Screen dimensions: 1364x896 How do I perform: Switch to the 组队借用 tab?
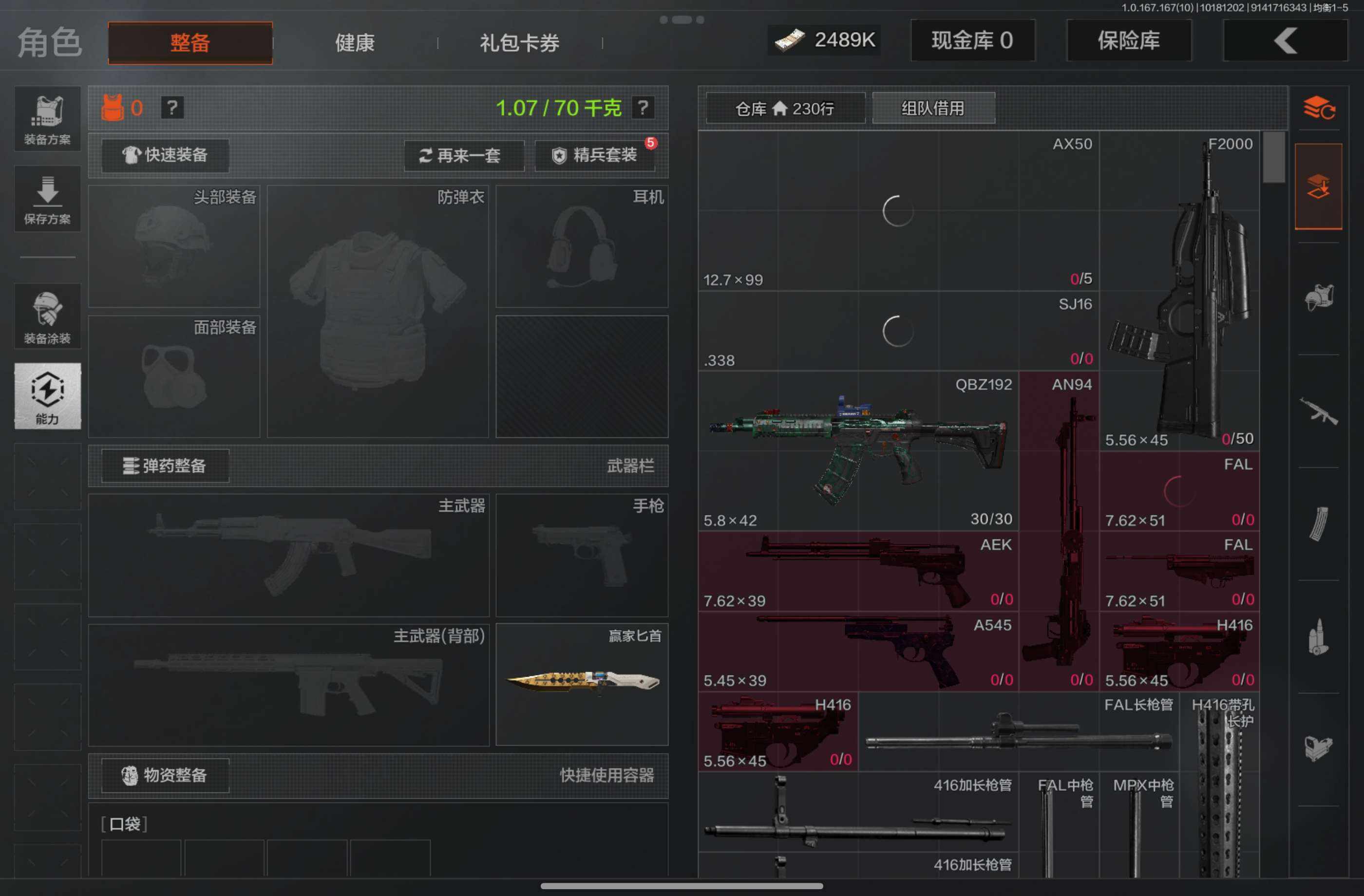click(933, 108)
